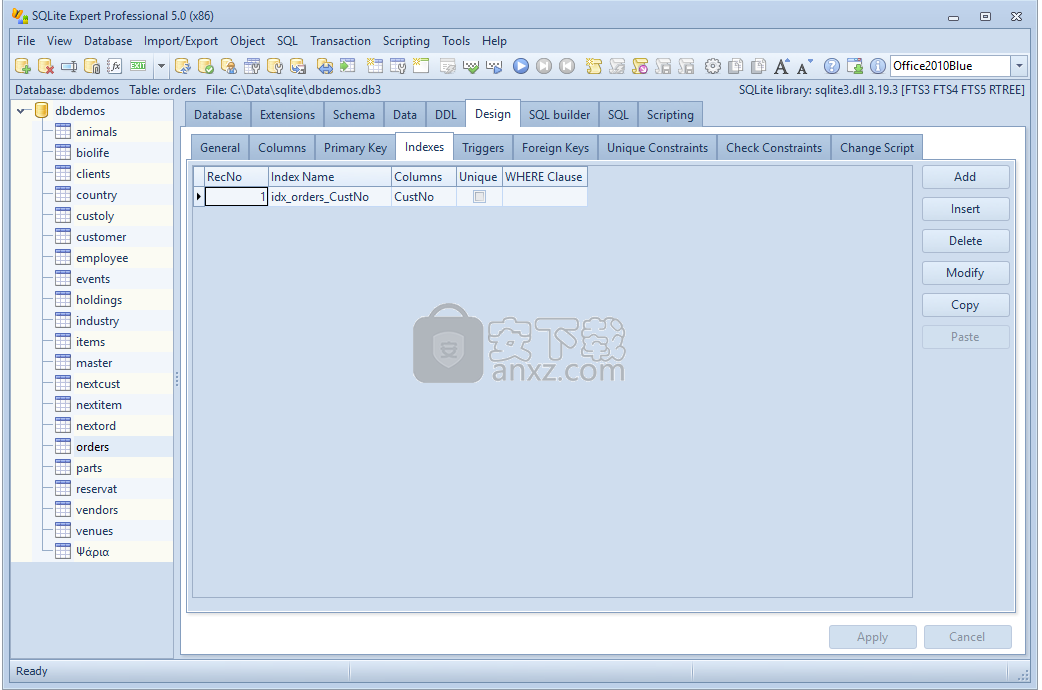Decrease font size with small A icon
Viewport: 1042px width, 690px height.
804,66
